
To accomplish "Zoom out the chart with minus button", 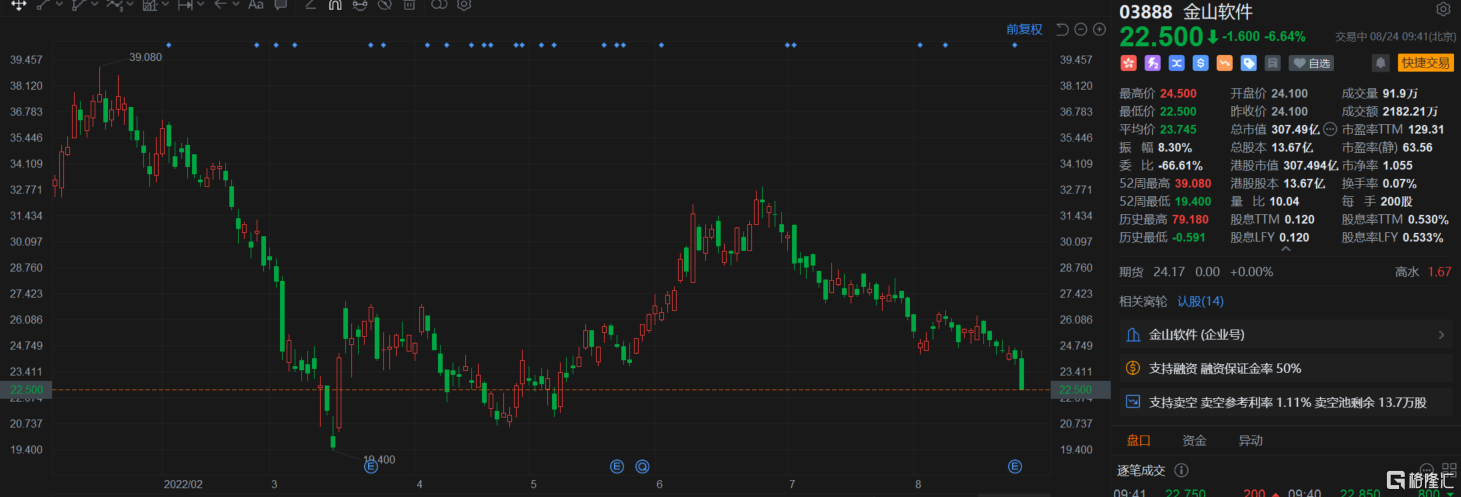I will pyautogui.click(x=1081, y=29).
